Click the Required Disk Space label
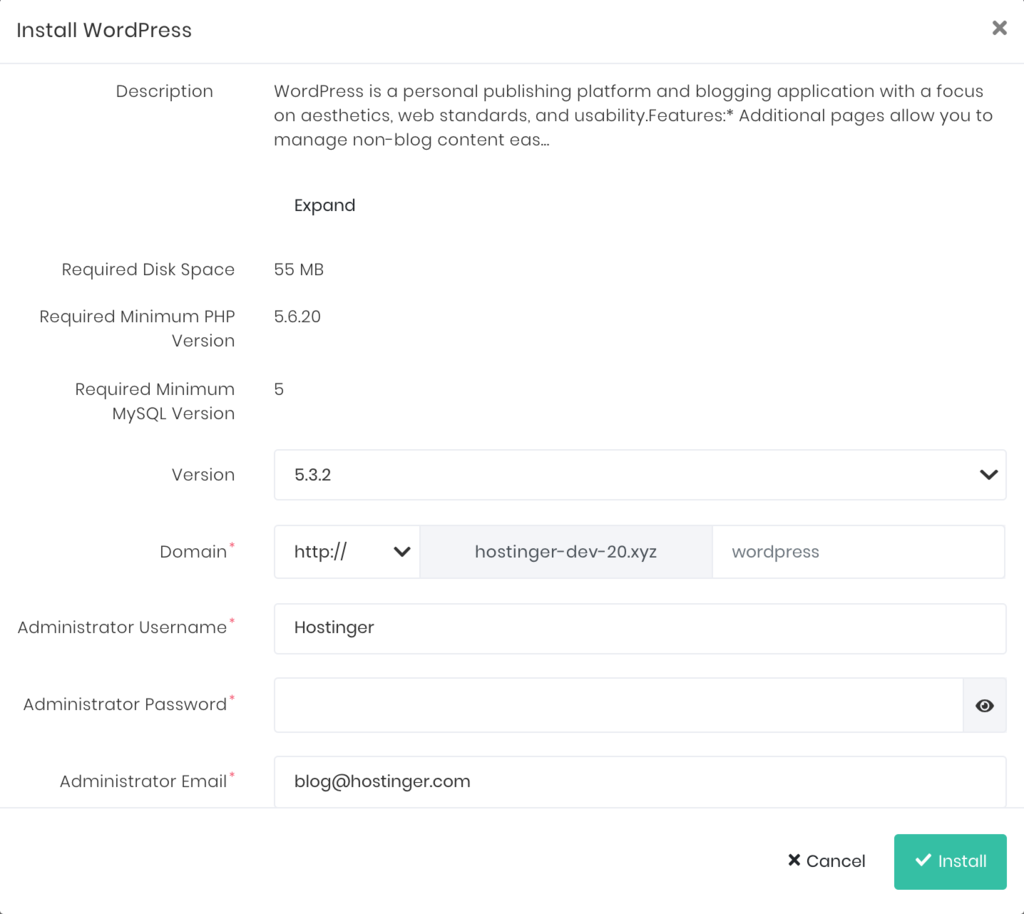 (148, 269)
